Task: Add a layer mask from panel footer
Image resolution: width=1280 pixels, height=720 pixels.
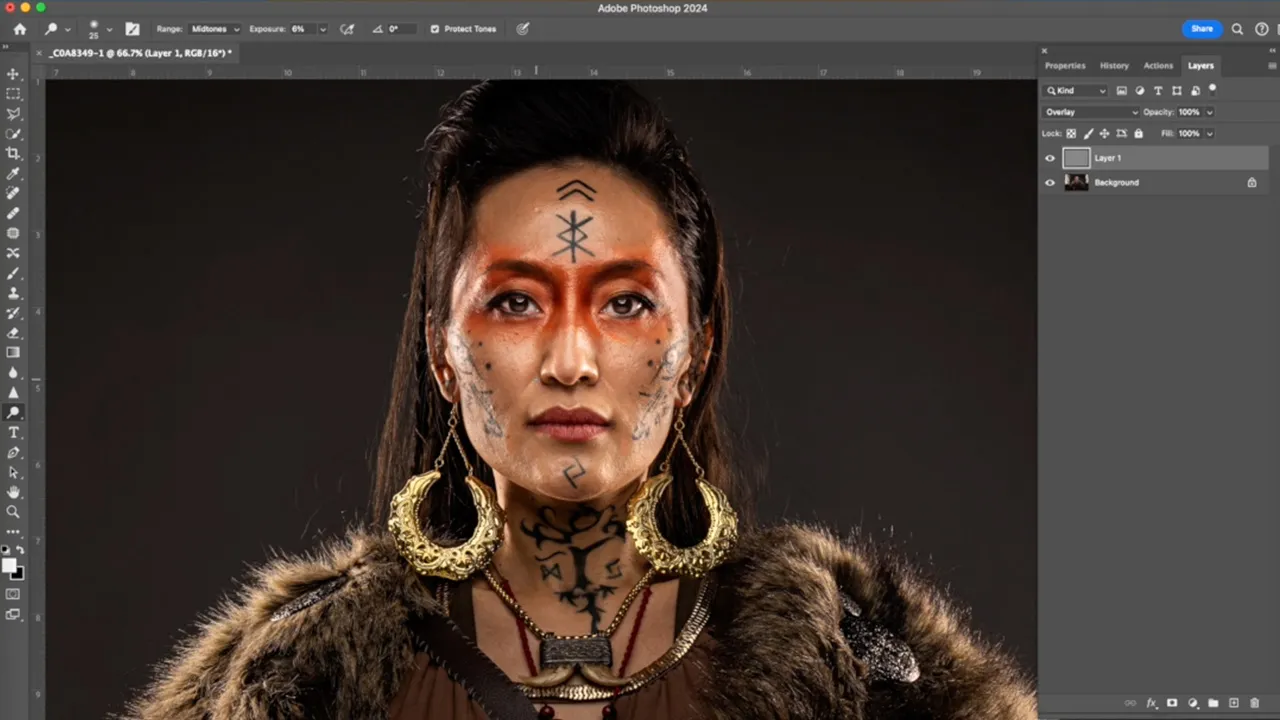Action: pos(1172,703)
